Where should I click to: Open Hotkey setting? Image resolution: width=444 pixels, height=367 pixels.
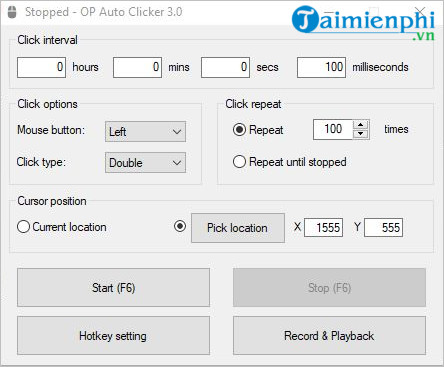click(113, 336)
